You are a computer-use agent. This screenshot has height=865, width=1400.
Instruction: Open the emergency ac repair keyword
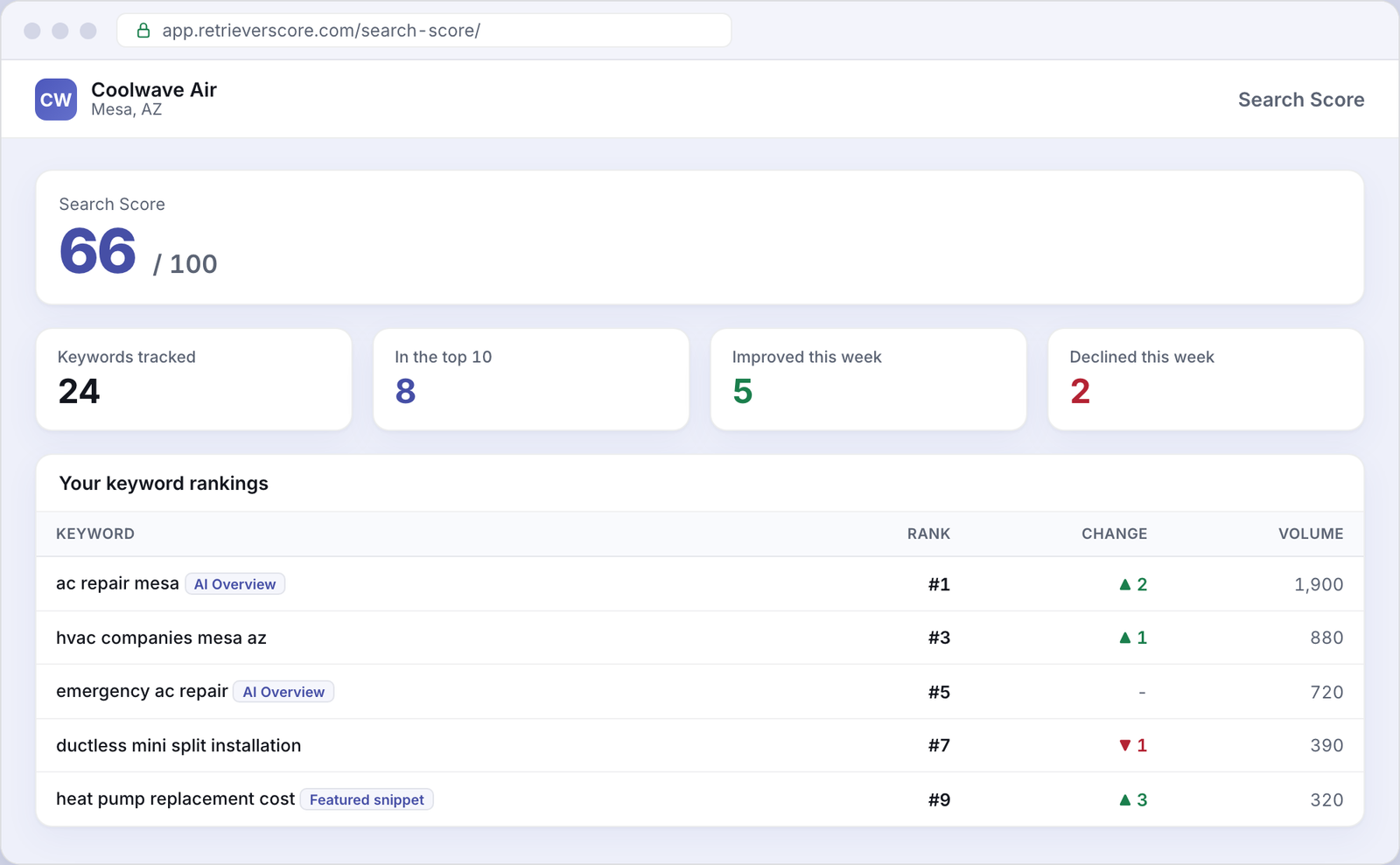(x=142, y=691)
